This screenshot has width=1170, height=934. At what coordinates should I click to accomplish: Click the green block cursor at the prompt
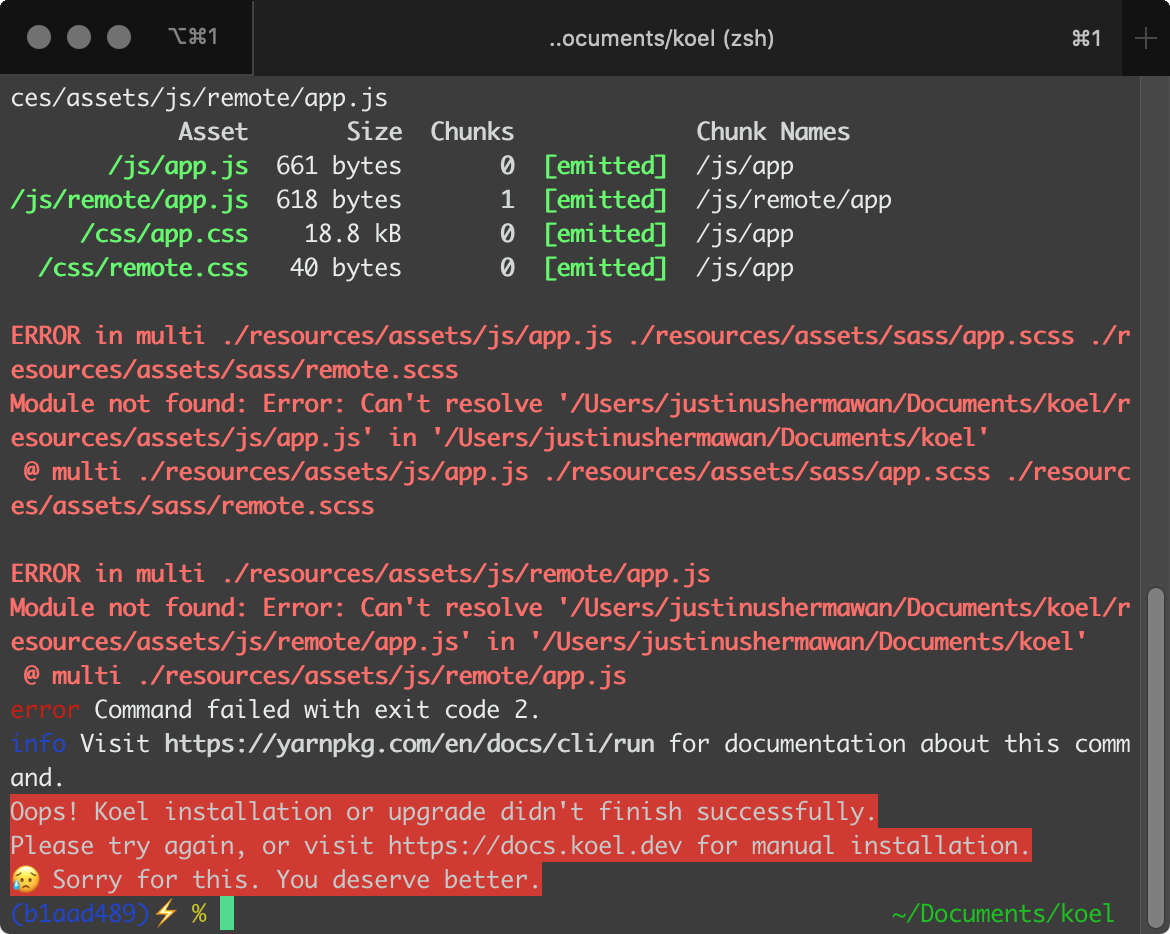coord(228,913)
